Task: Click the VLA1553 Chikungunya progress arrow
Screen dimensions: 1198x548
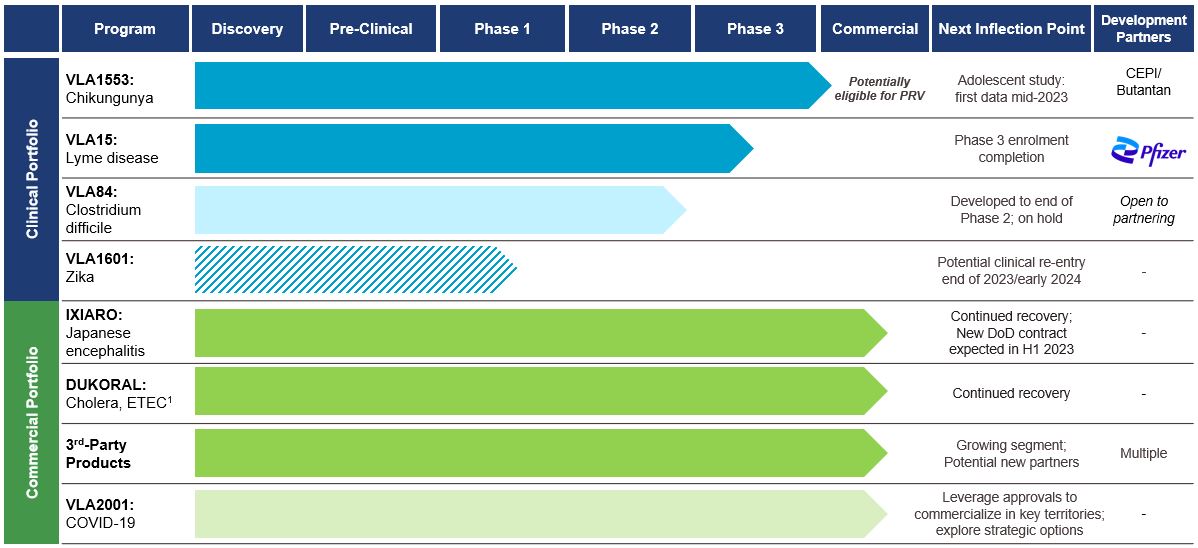Action: click(513, 86)
